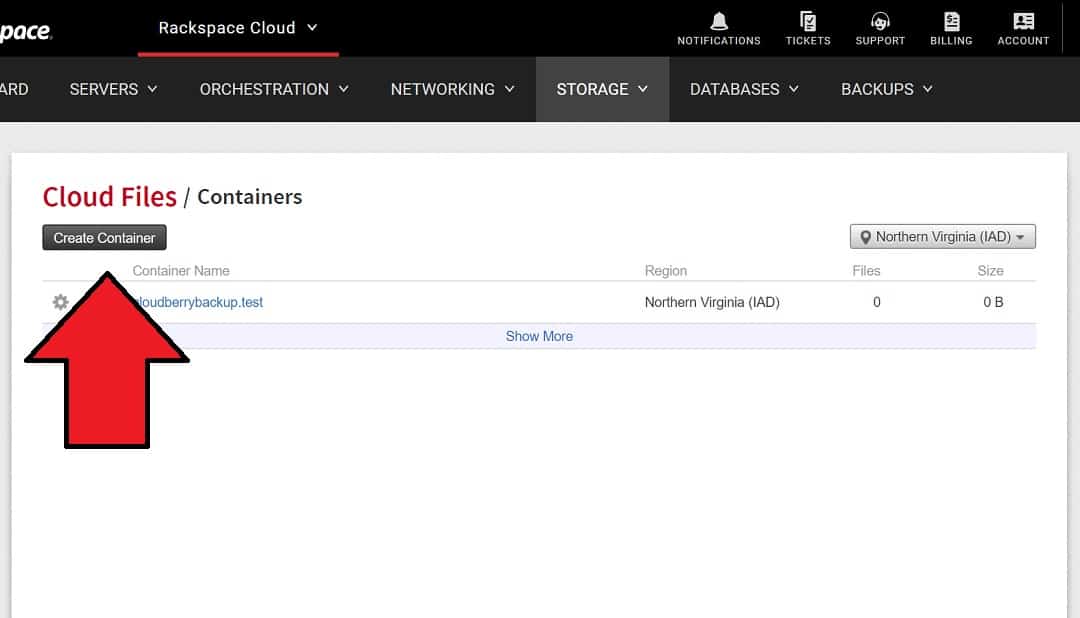Open the Support headset icon
Screen dimensions: 1080x618
tap(880, 21)
